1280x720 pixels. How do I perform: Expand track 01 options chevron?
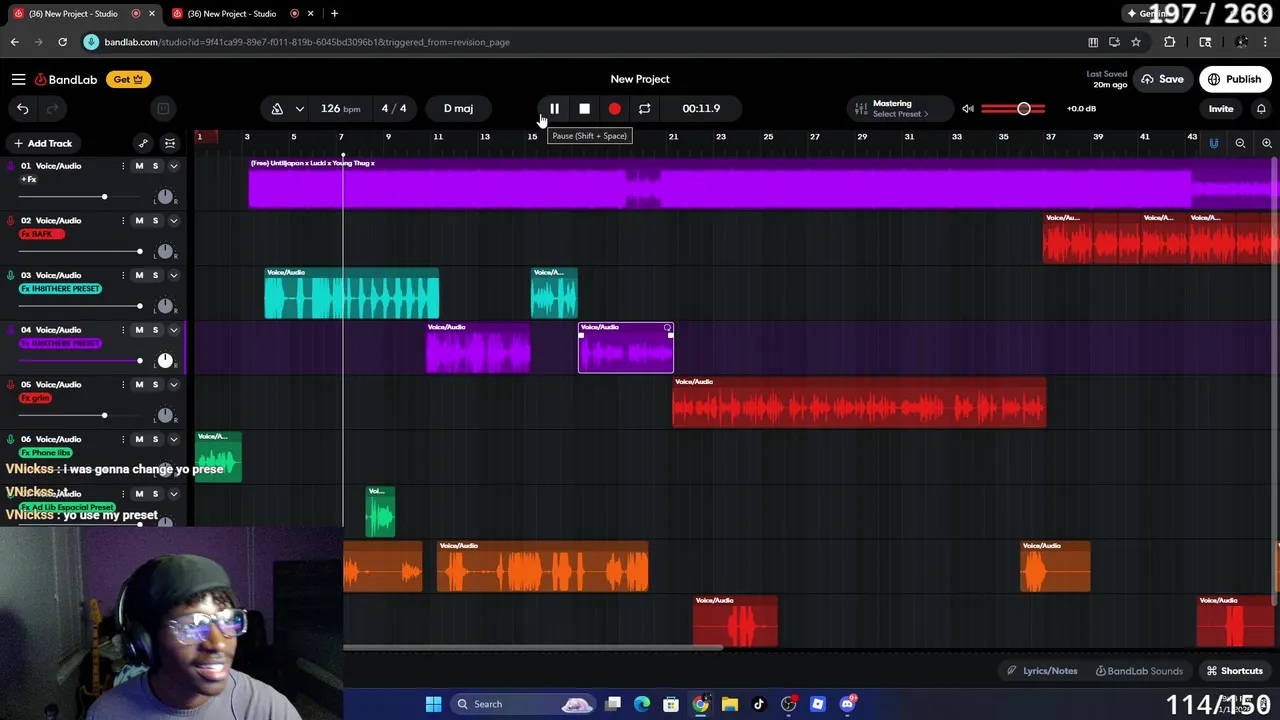[x=173, y=166]
